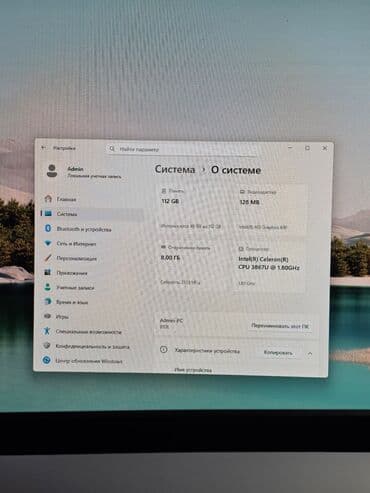Viewport: 370px width, 493px height.
Task: Click the Admin user avatar icon
Action: coord(52,171)
